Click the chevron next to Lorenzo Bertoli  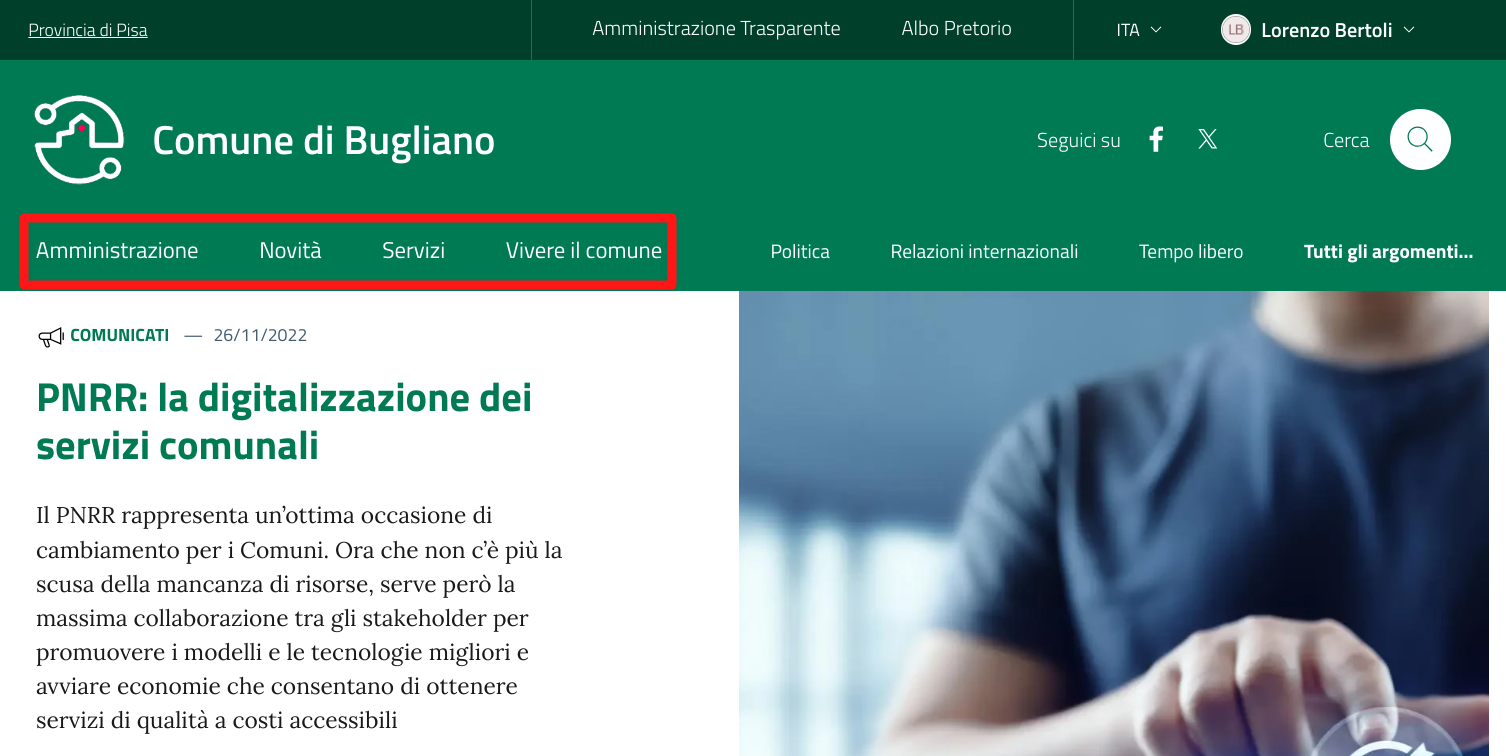[1409, 30]
